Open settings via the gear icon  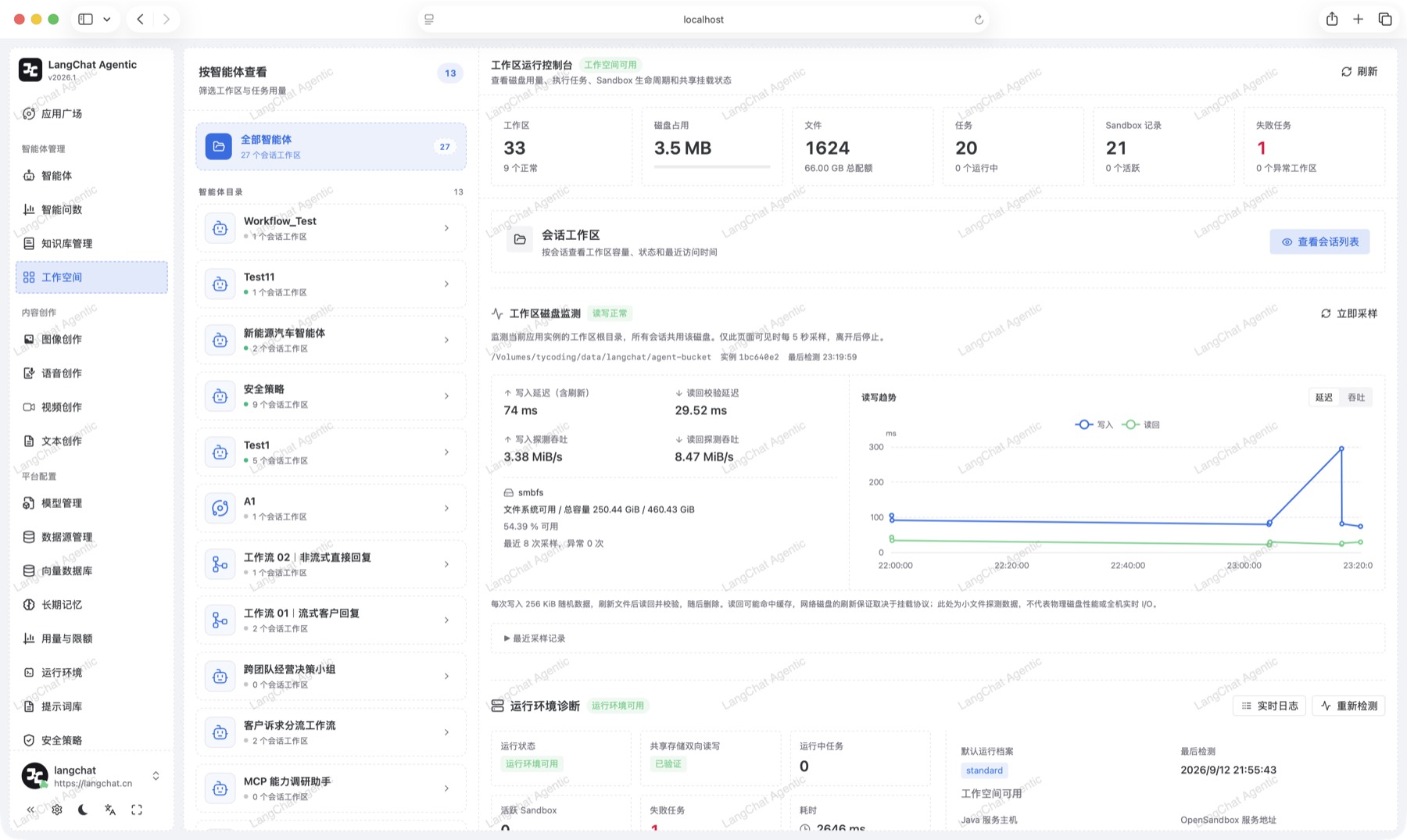tap(57, 810)
